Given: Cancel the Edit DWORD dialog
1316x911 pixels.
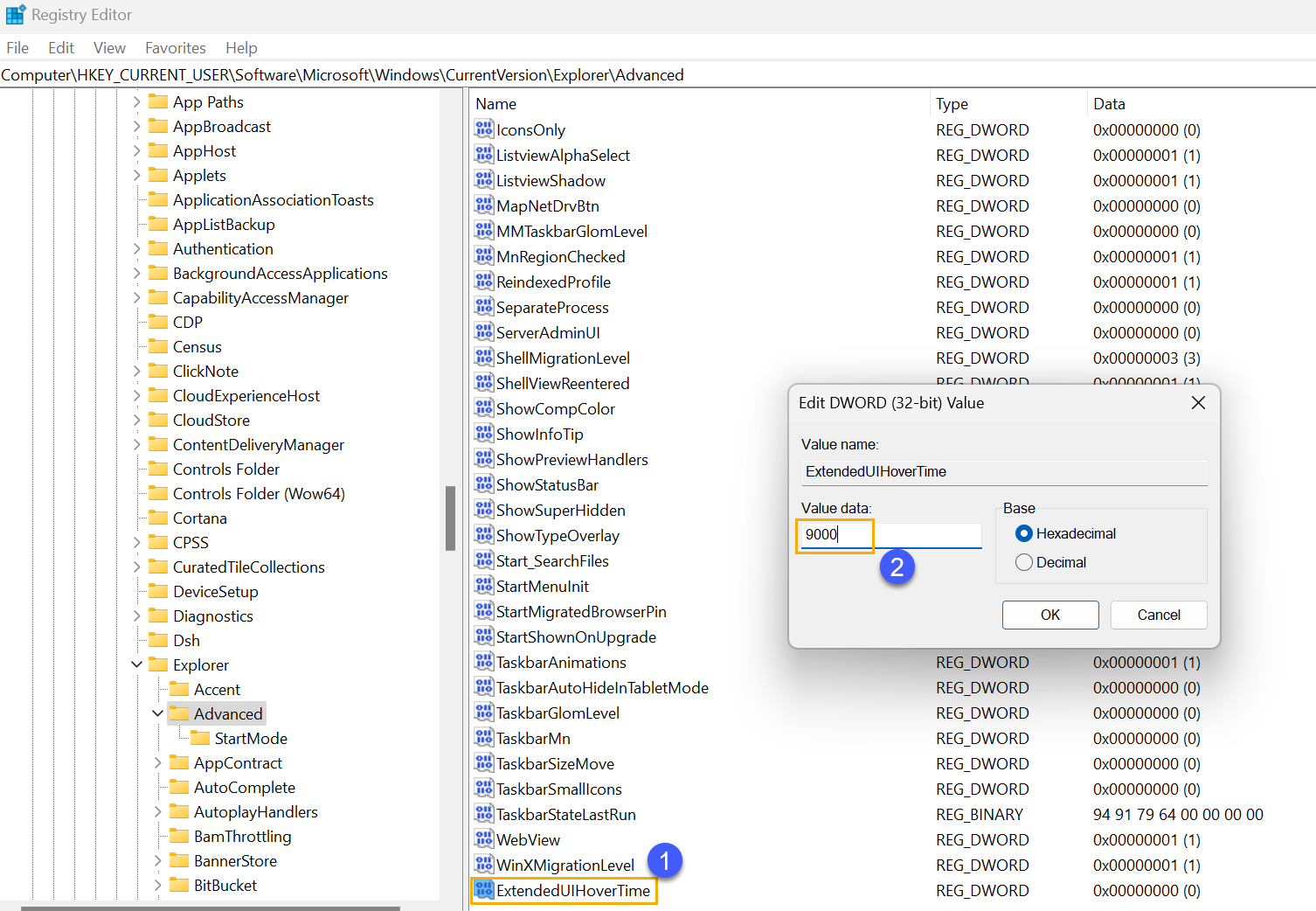Looking at the screenshot, I should 1159,615.
